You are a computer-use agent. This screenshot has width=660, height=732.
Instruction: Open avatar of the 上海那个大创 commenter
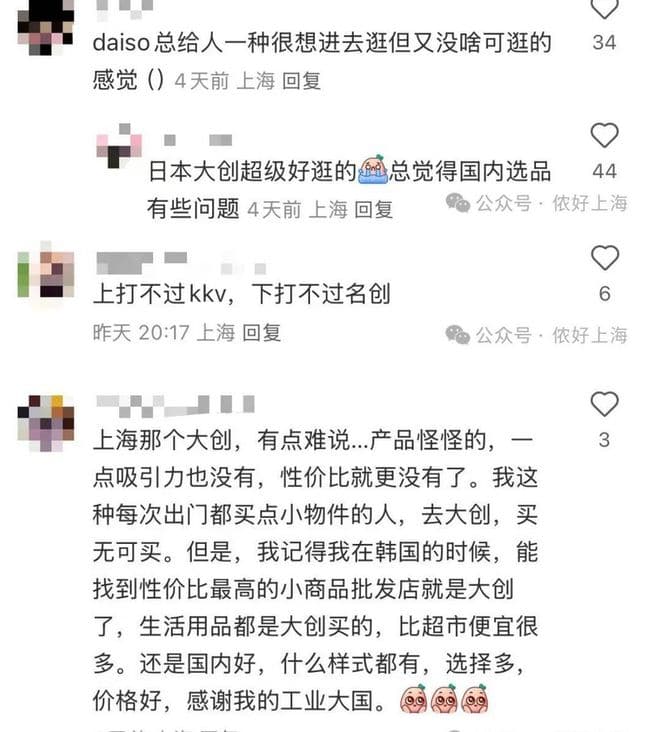[45, 423]
